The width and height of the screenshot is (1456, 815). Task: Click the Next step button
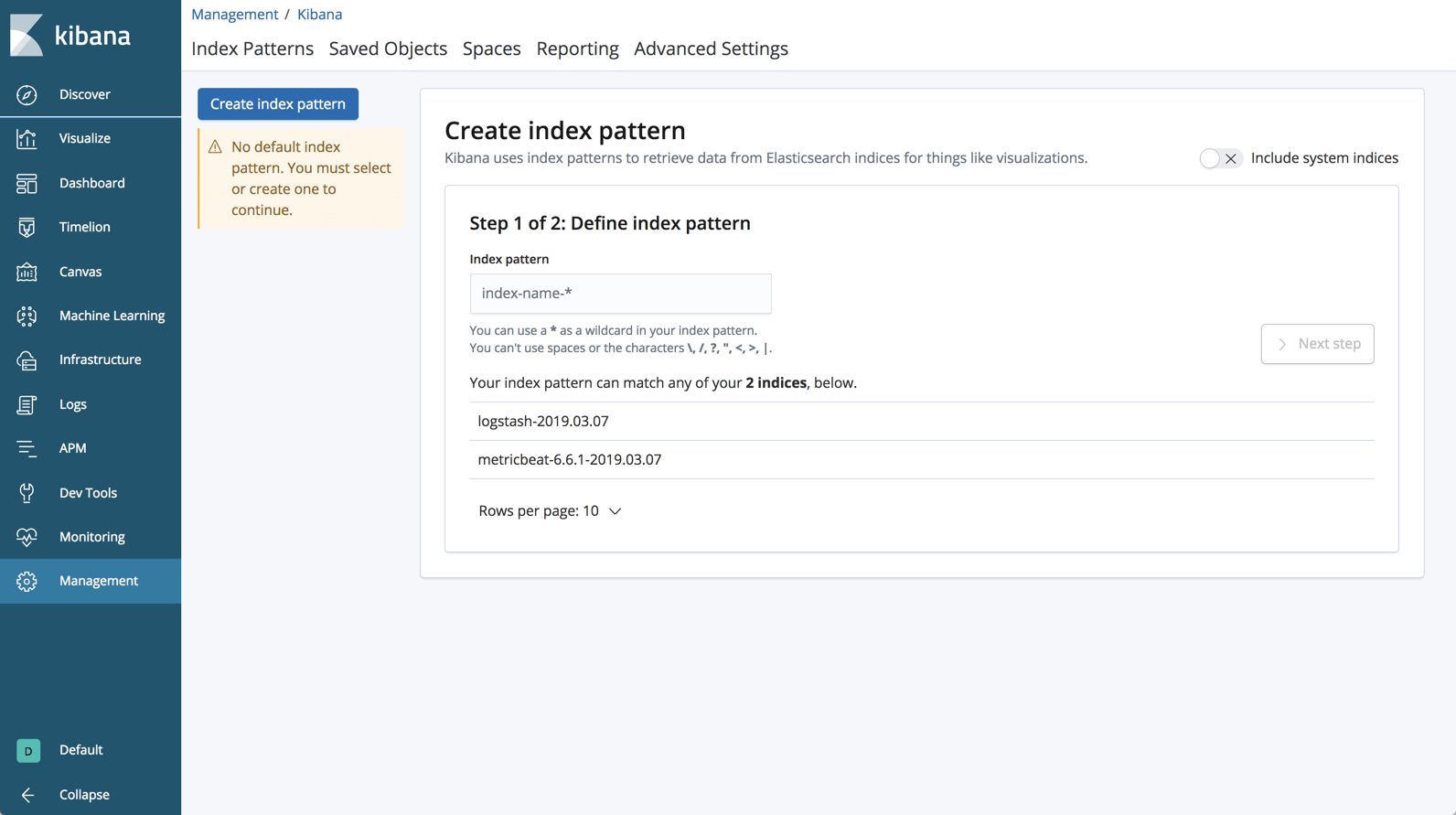1317,344
